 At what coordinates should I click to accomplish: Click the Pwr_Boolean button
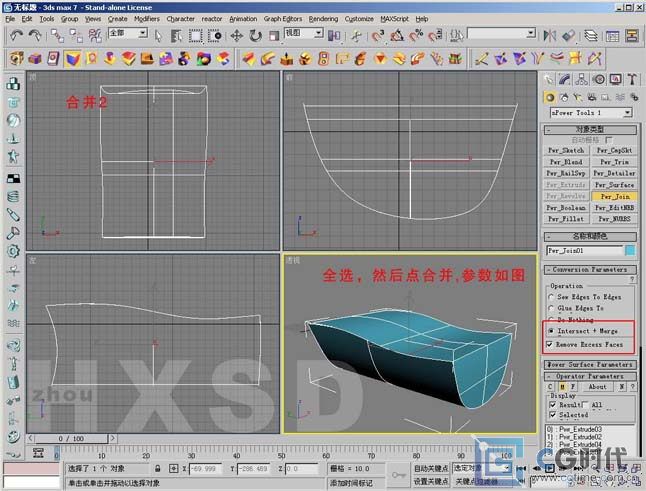click(x=566, y=208)
